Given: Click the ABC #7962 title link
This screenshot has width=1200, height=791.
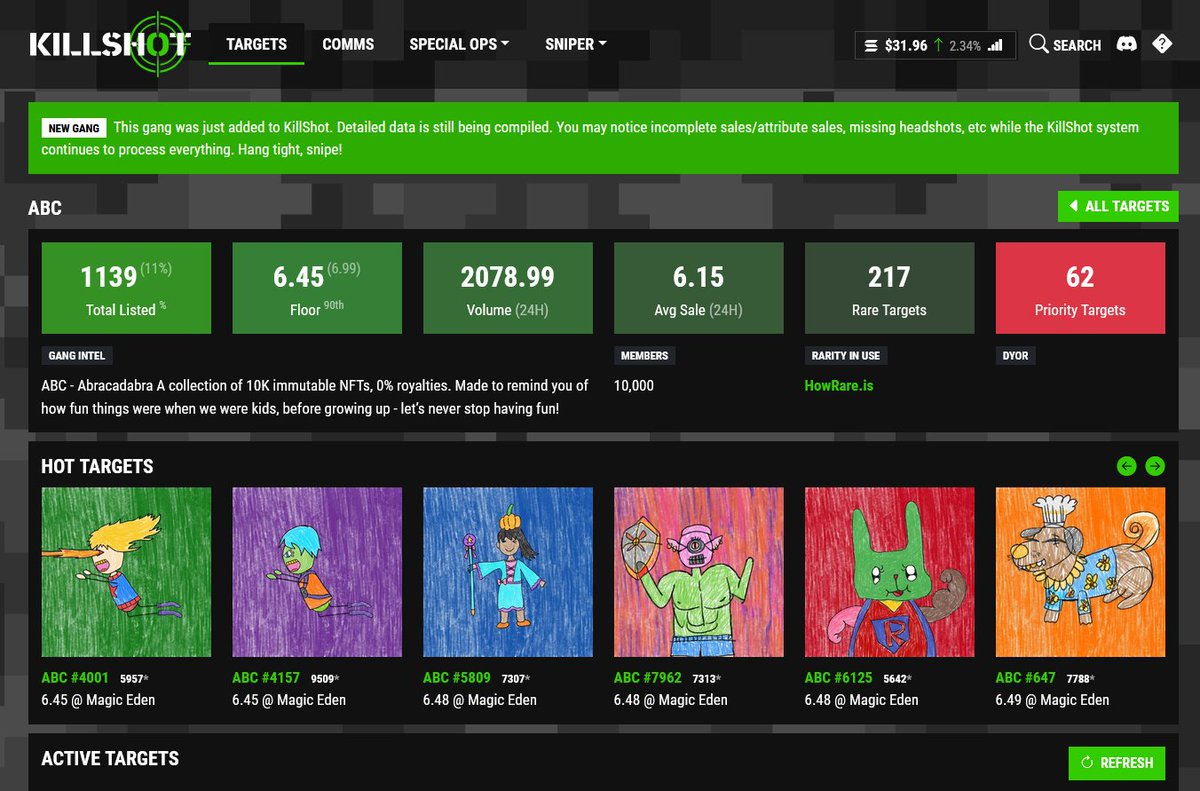Looking at the screenshot, I should [x=648, y=677].
